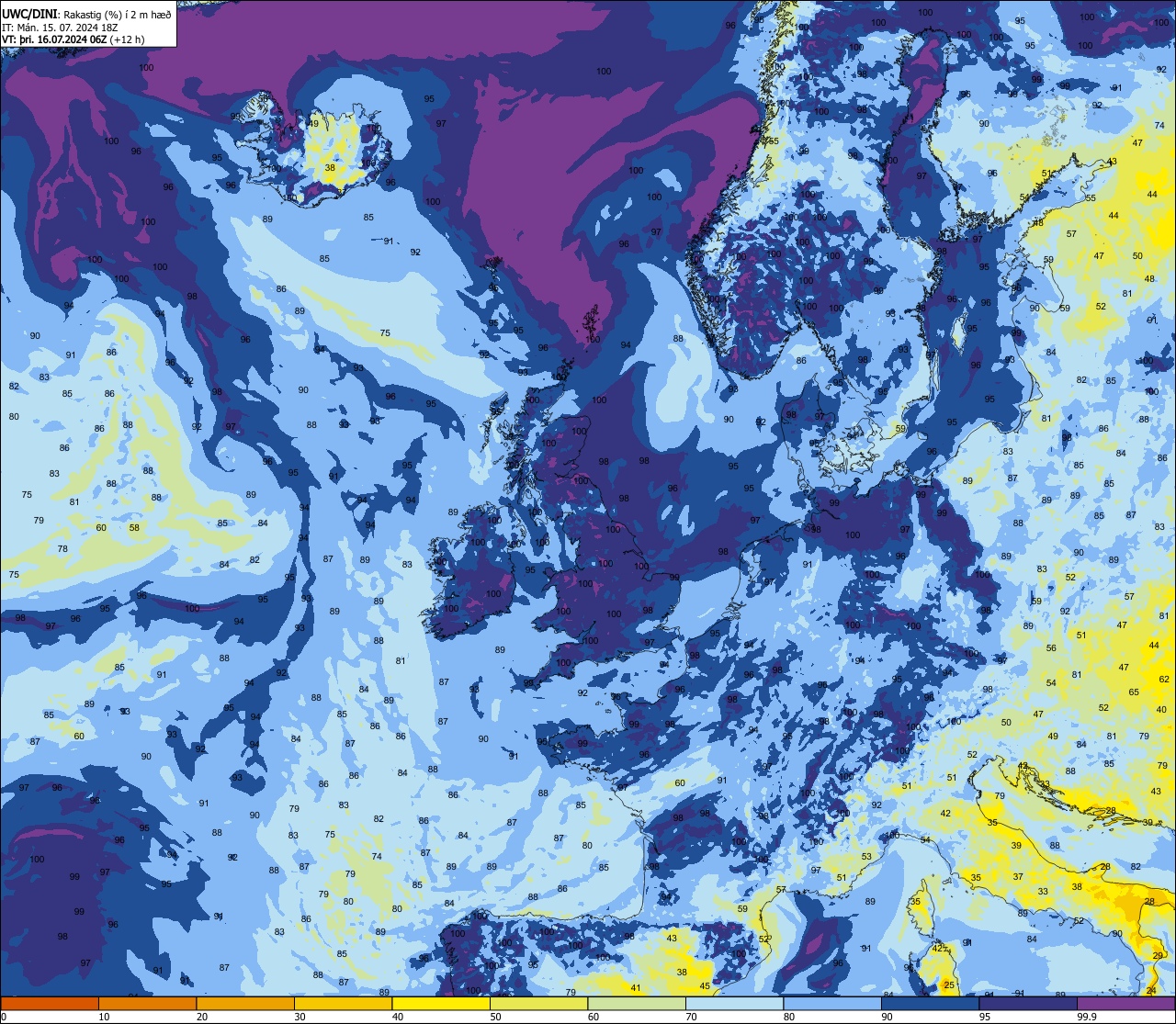This screenshot has width=1176, height=1024.
Task: Click the 50–60 legend color segment
Action: pyautogui.click(x=538, y=1003)
